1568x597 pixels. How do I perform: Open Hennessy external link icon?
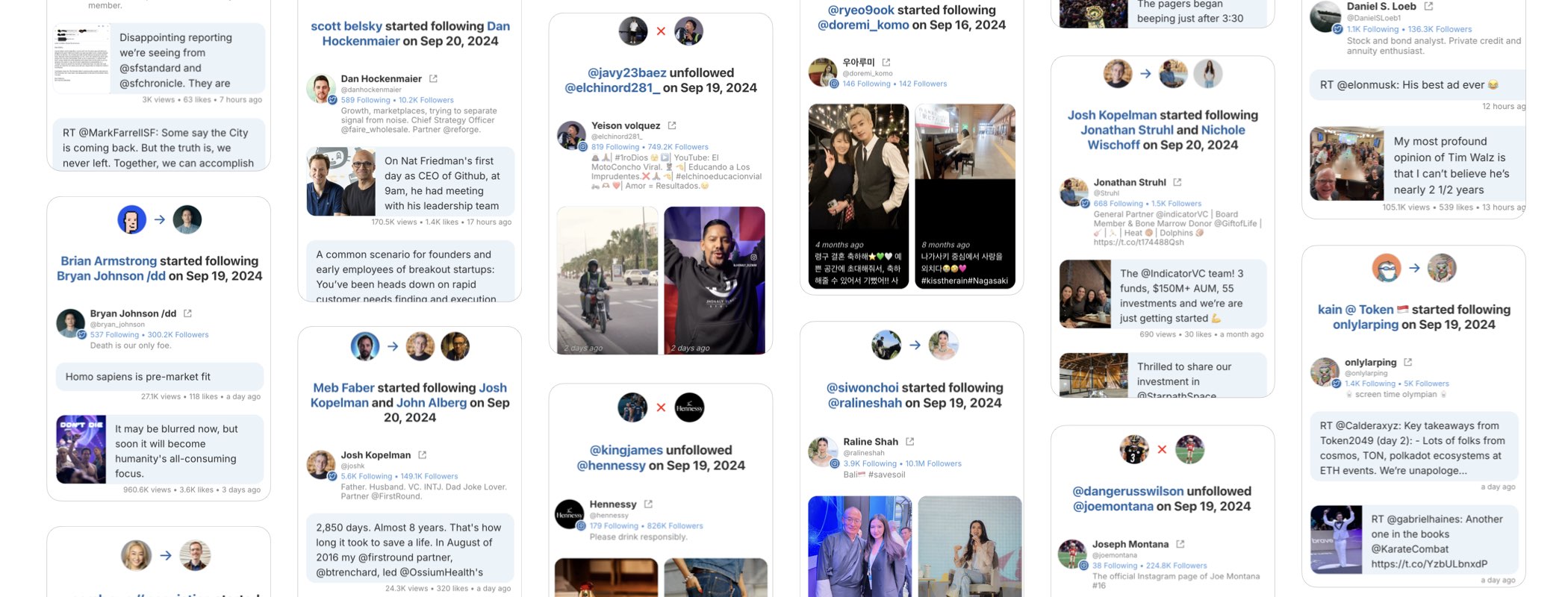[x=648, y=504]
